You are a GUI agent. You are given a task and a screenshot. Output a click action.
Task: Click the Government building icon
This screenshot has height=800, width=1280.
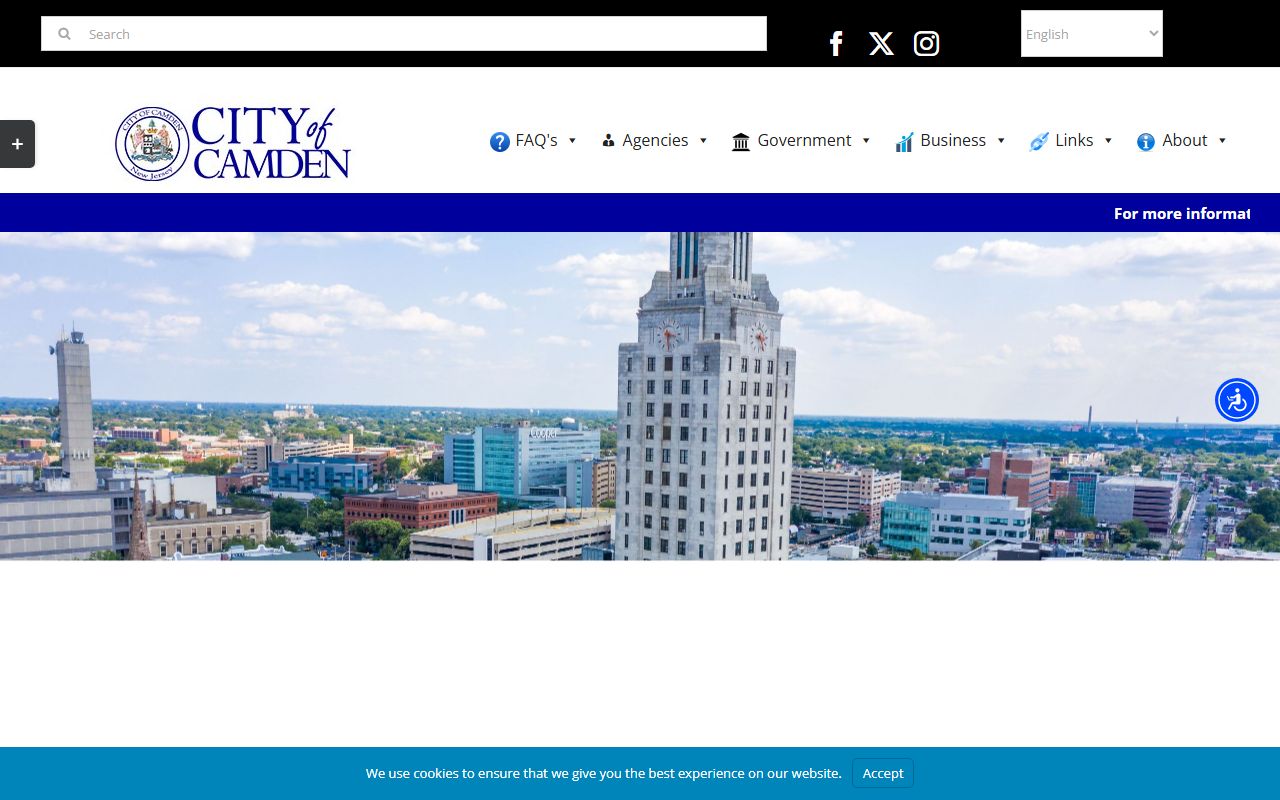(741, 142)
